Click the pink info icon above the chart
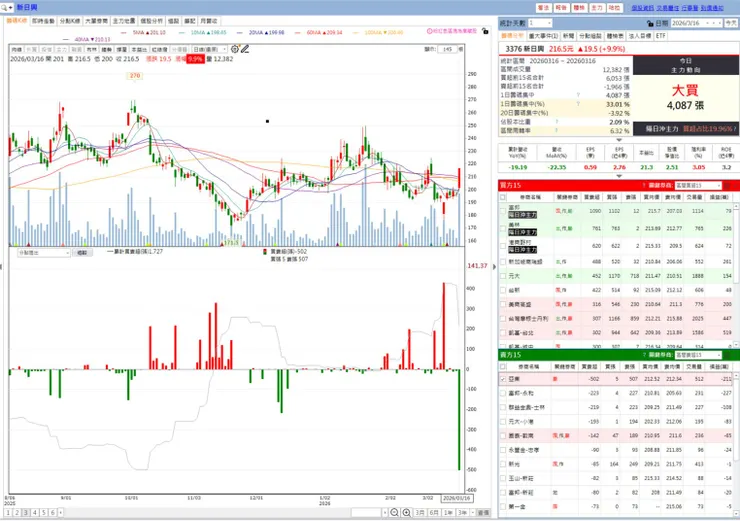 coord(429,31)
